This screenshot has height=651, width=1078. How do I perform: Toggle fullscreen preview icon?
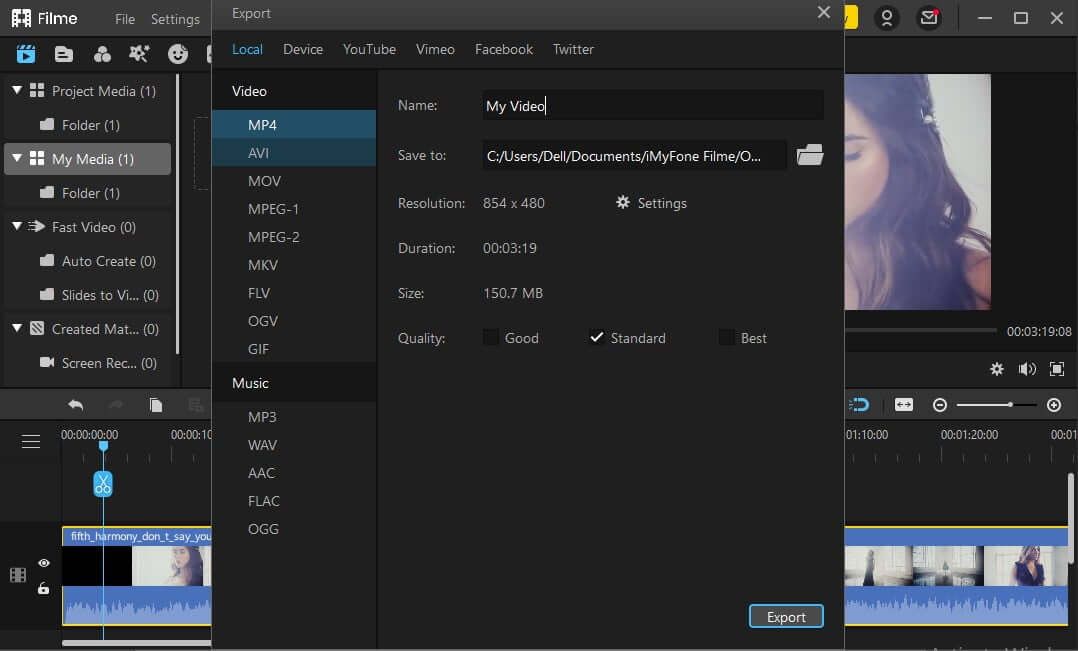tap(1057, 369)
